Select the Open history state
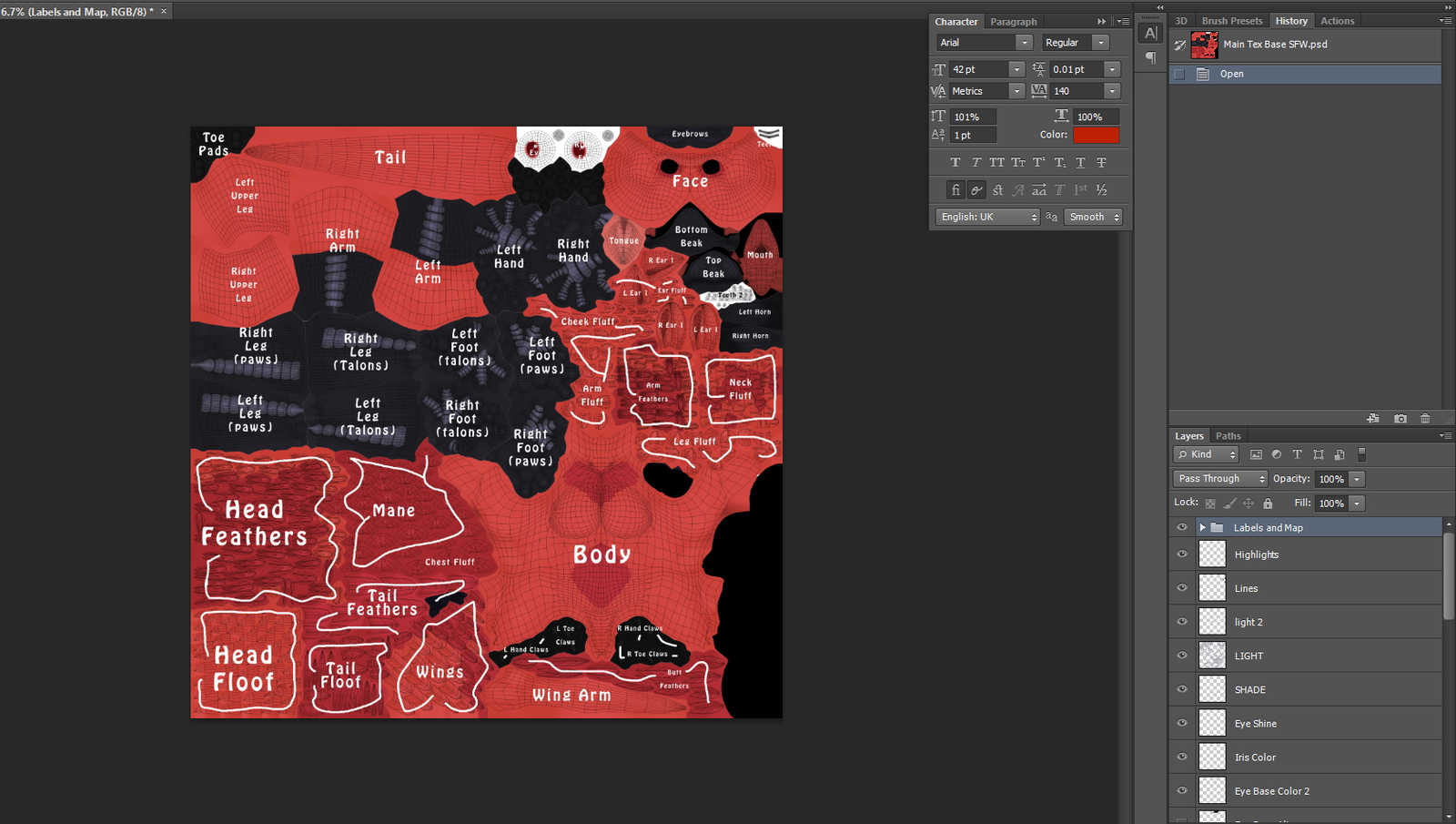 point(1231,74)
